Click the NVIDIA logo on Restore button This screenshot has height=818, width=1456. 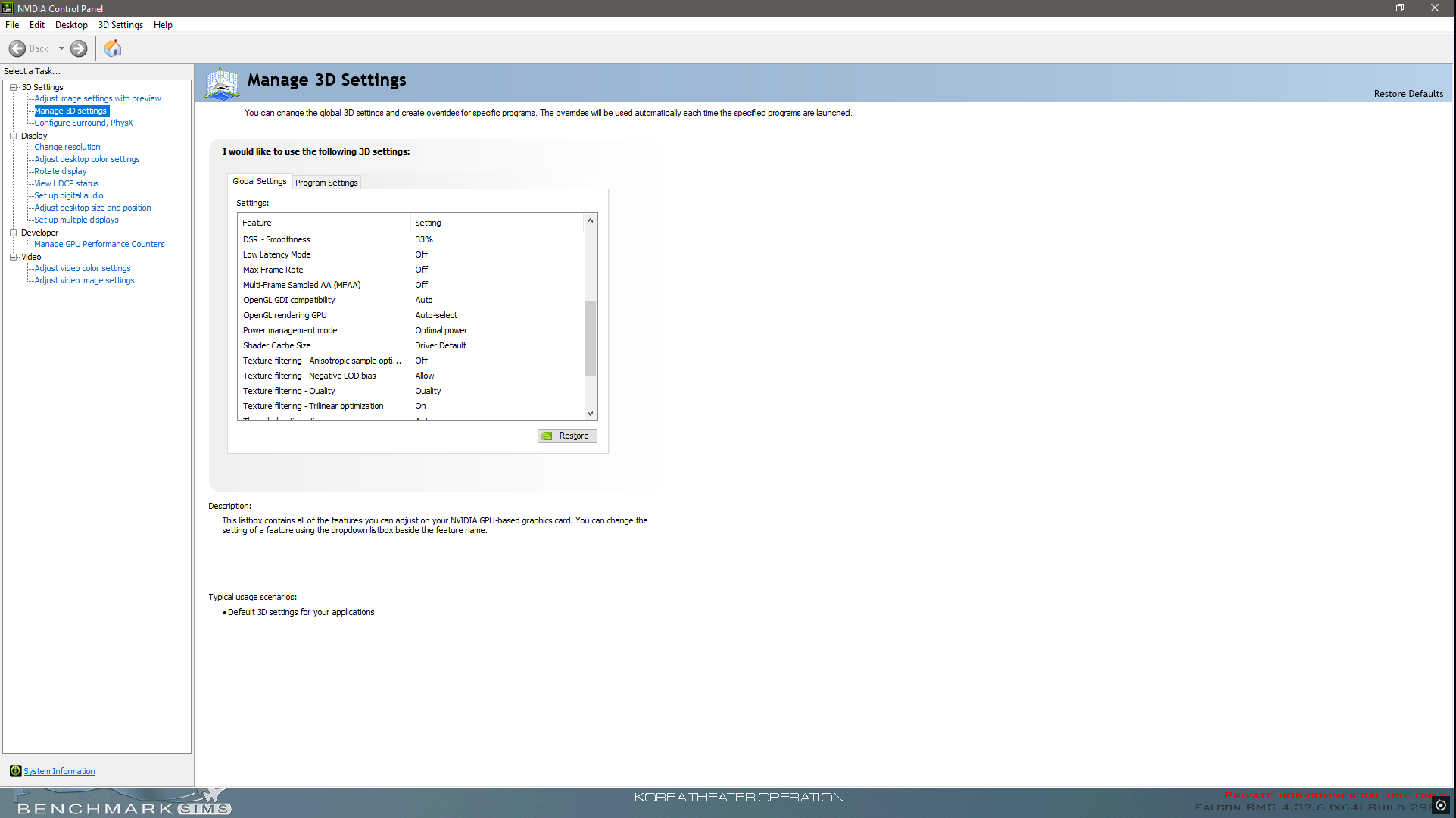pyautogui.click(x=547, y=436)
